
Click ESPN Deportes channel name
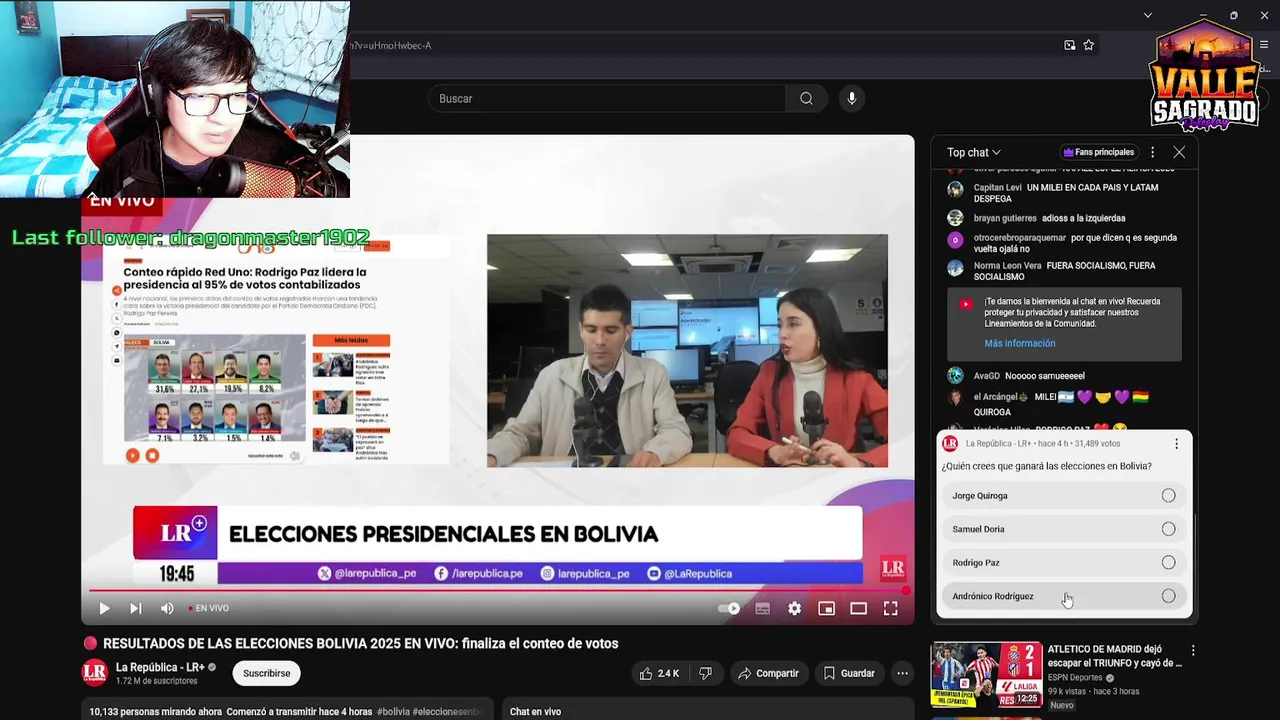(1075, 677)
